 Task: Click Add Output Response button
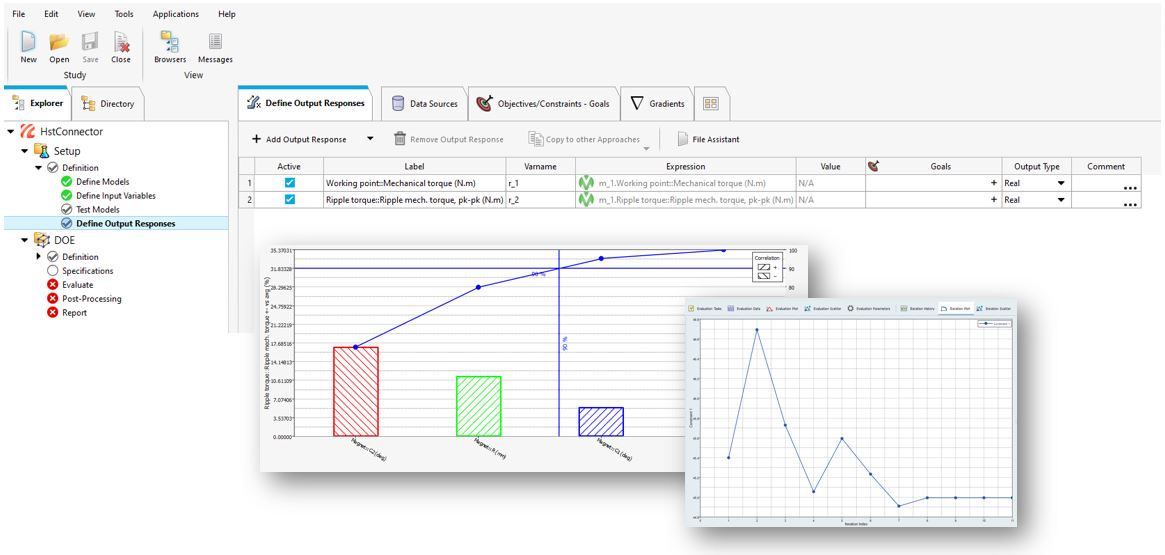point(299,140)
